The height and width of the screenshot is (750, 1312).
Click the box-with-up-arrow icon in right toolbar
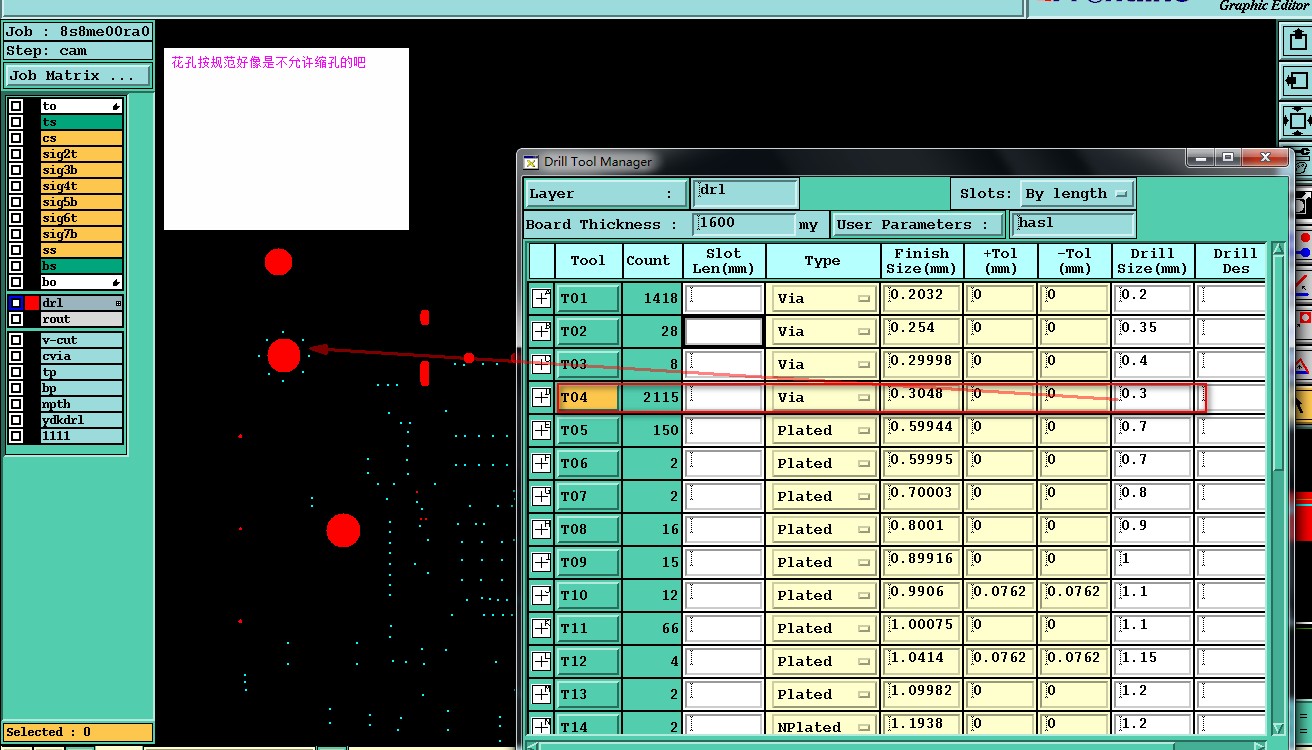[x=1298, y=42]
